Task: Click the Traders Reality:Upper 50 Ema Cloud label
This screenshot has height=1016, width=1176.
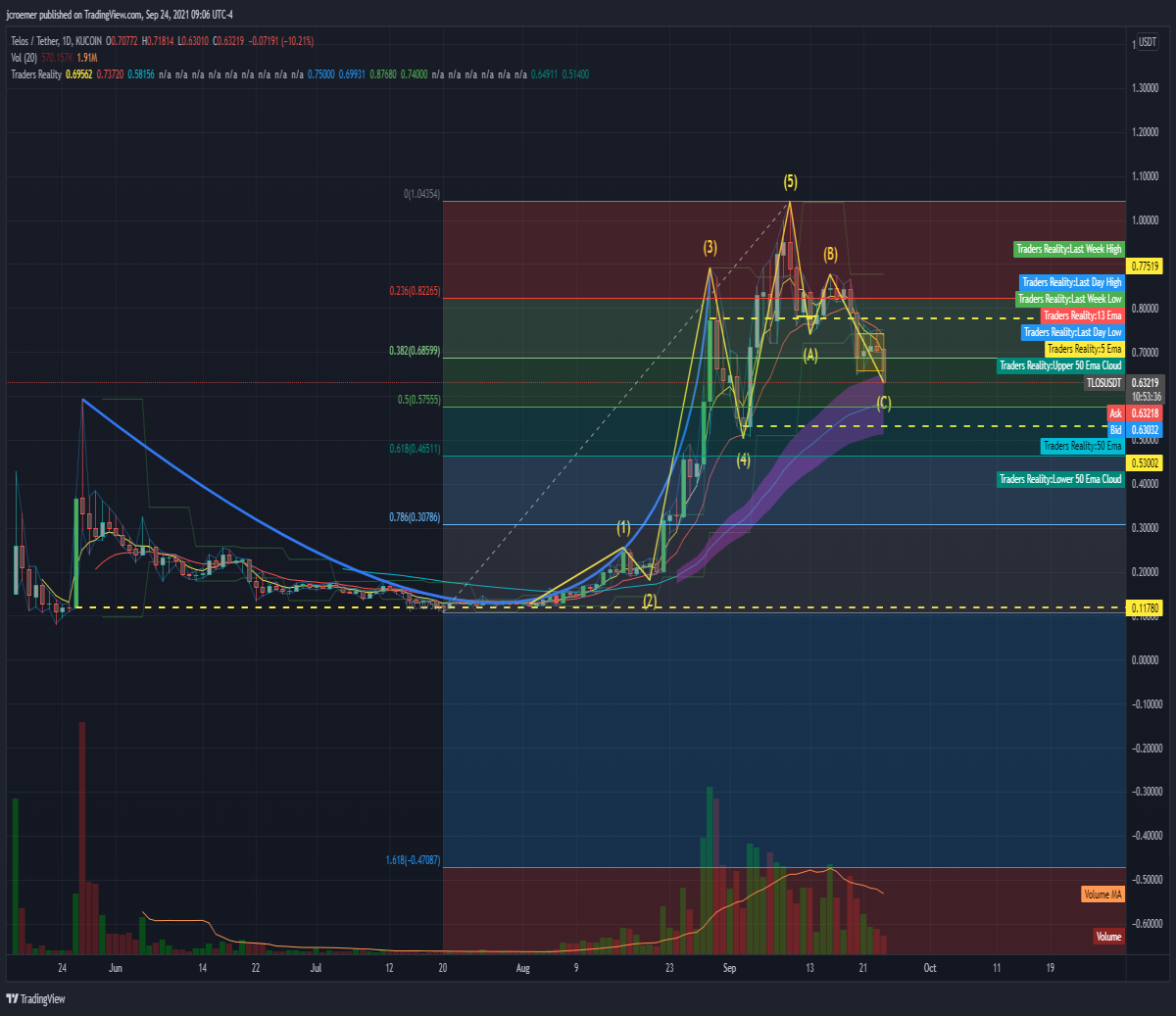Action: click(1060, 365)
